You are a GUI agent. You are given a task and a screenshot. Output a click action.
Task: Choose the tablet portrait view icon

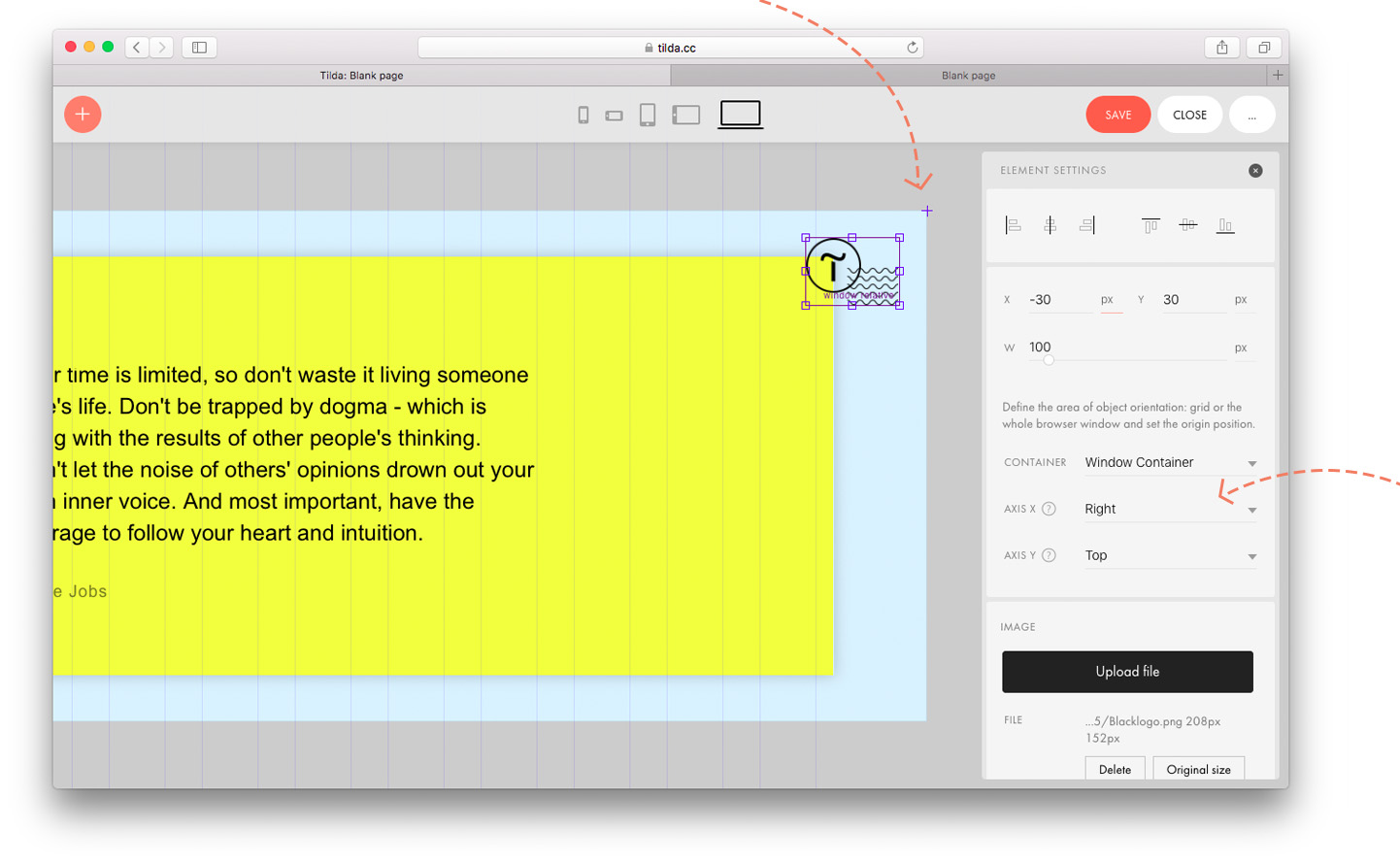coord(648,116)
